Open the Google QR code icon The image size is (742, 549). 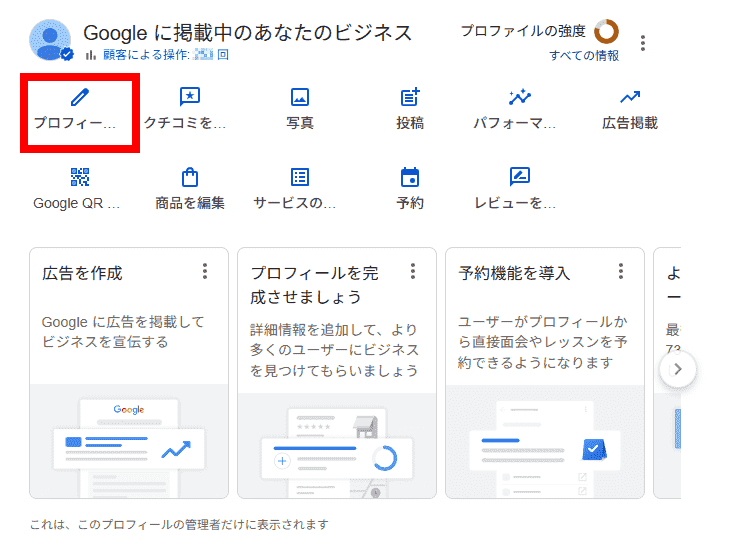click(x=80, y=177)
